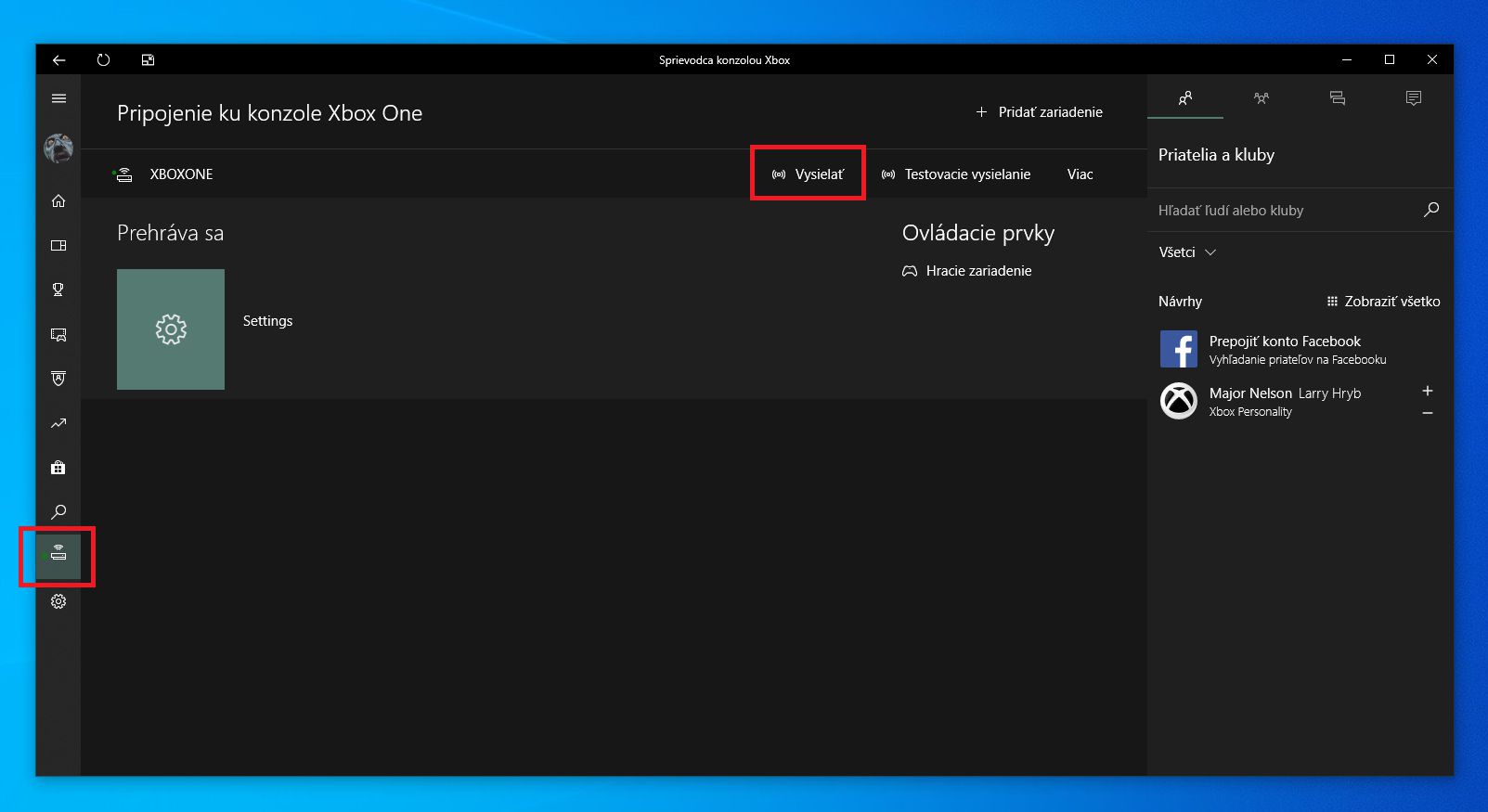The image size is (1488, 812).
Task: Minimize the Xbox app window
Action: [1347, 59]
